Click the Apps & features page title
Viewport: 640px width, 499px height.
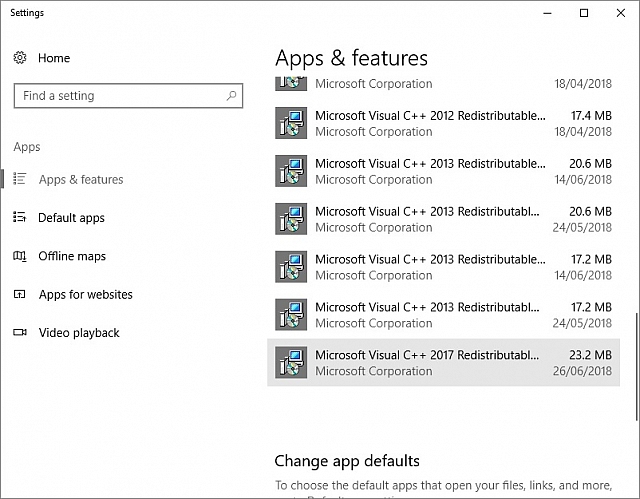click(351, 58)
